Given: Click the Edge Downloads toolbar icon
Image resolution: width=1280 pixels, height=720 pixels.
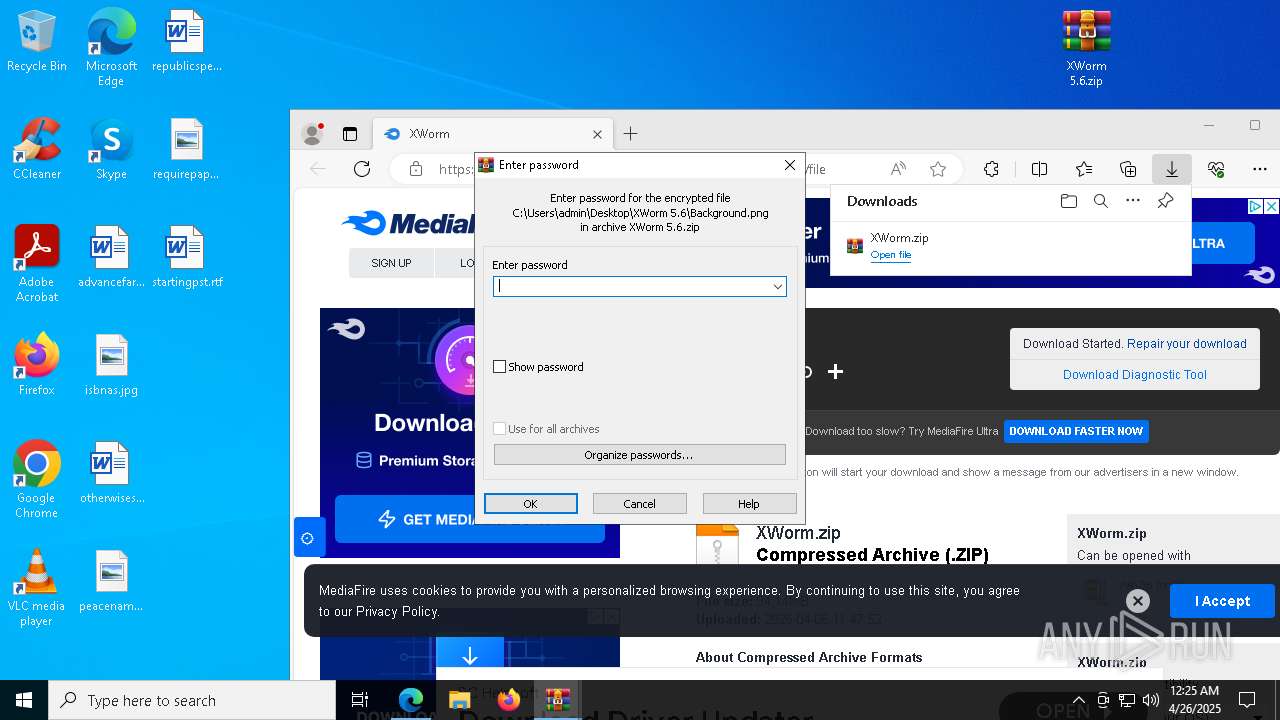Looking at the screenshot, I should 1171,169.
